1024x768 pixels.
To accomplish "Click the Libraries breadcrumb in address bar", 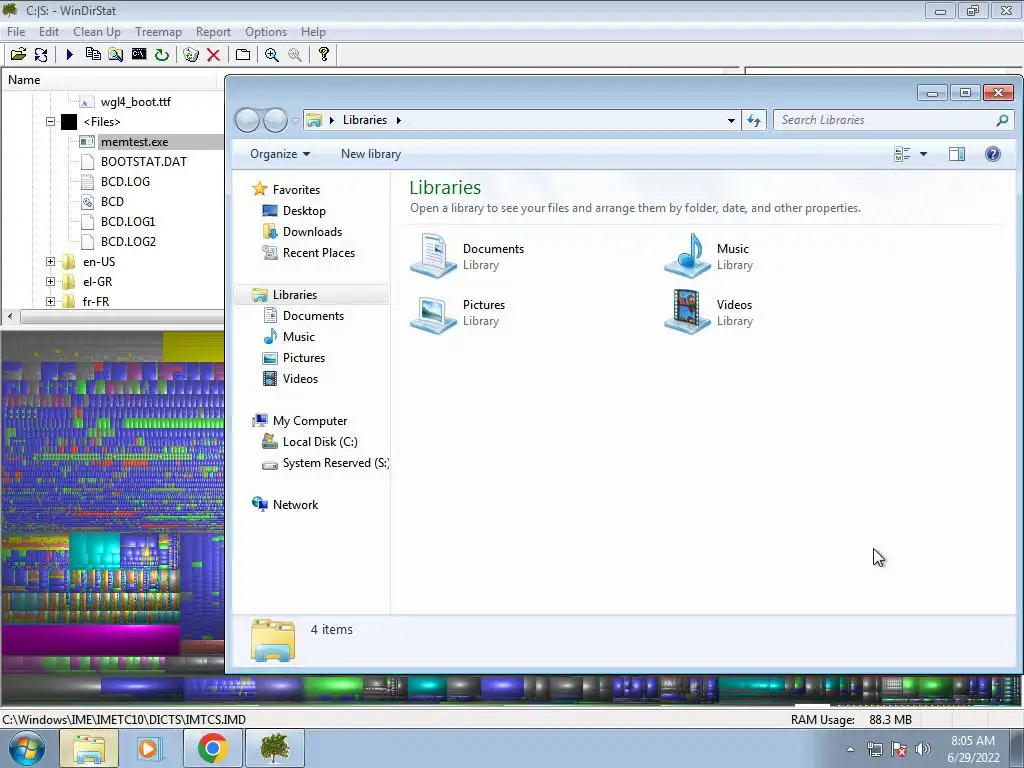I will coord(365,120).
